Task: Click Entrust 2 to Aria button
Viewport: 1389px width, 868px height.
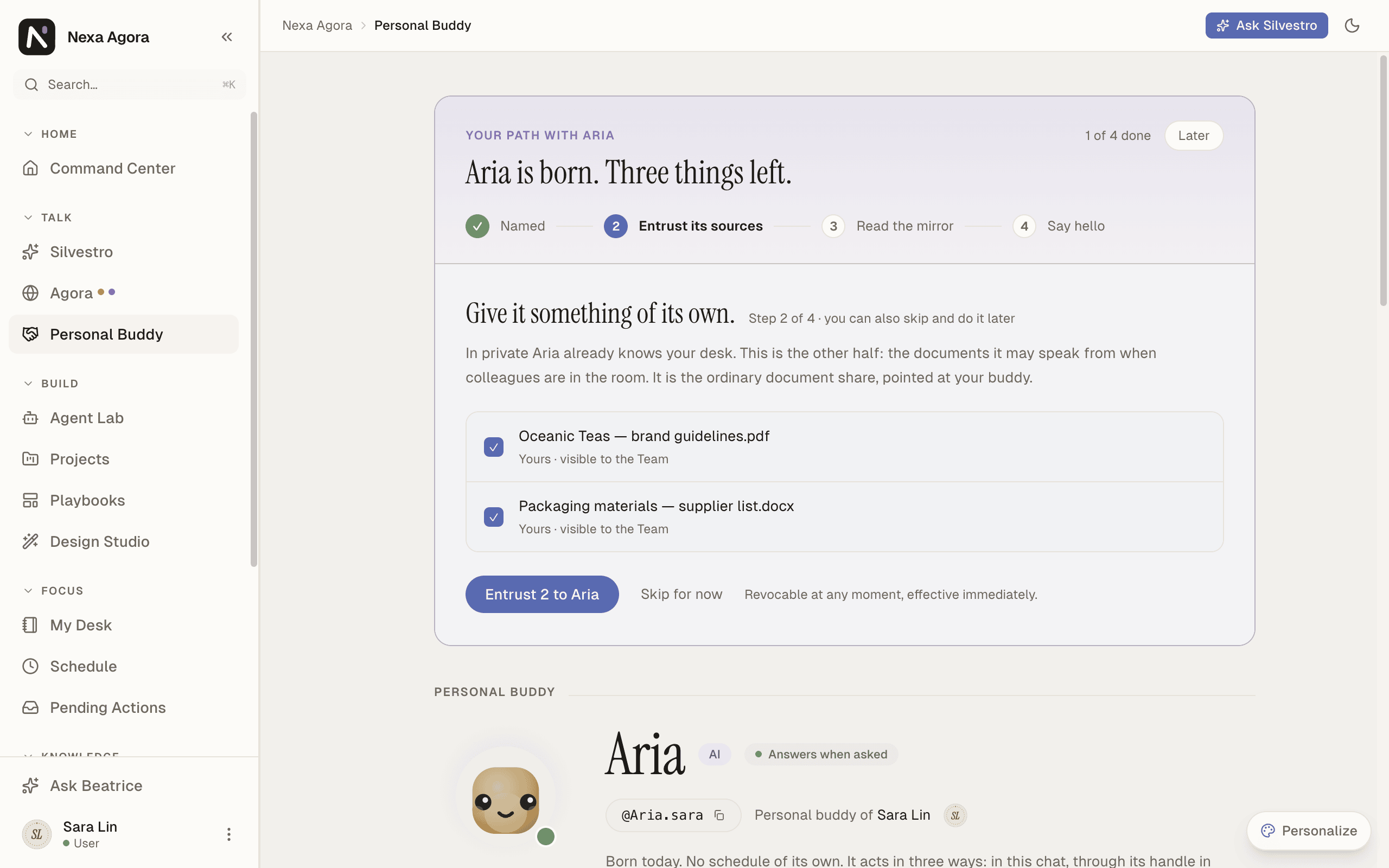Action: point(542,594)
